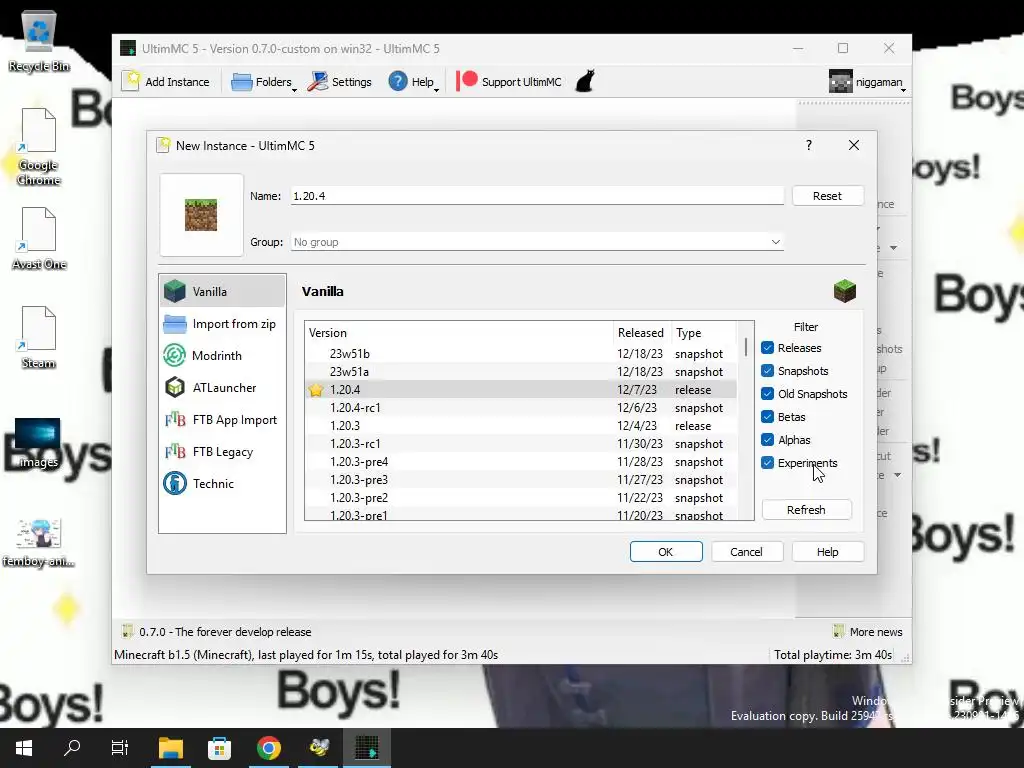
Task: Select version 1.20.3-pre3 row
Action: tap(520, 479)
